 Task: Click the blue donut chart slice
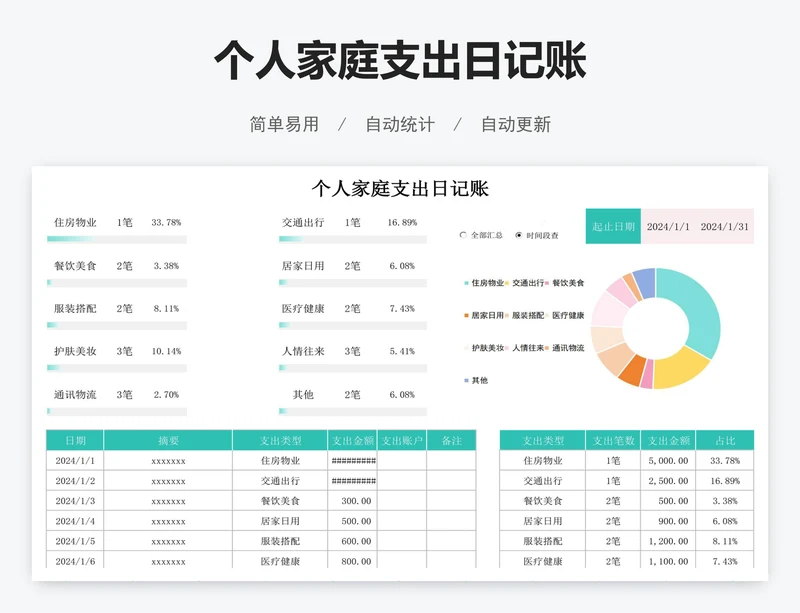click(x=645, y=281)
